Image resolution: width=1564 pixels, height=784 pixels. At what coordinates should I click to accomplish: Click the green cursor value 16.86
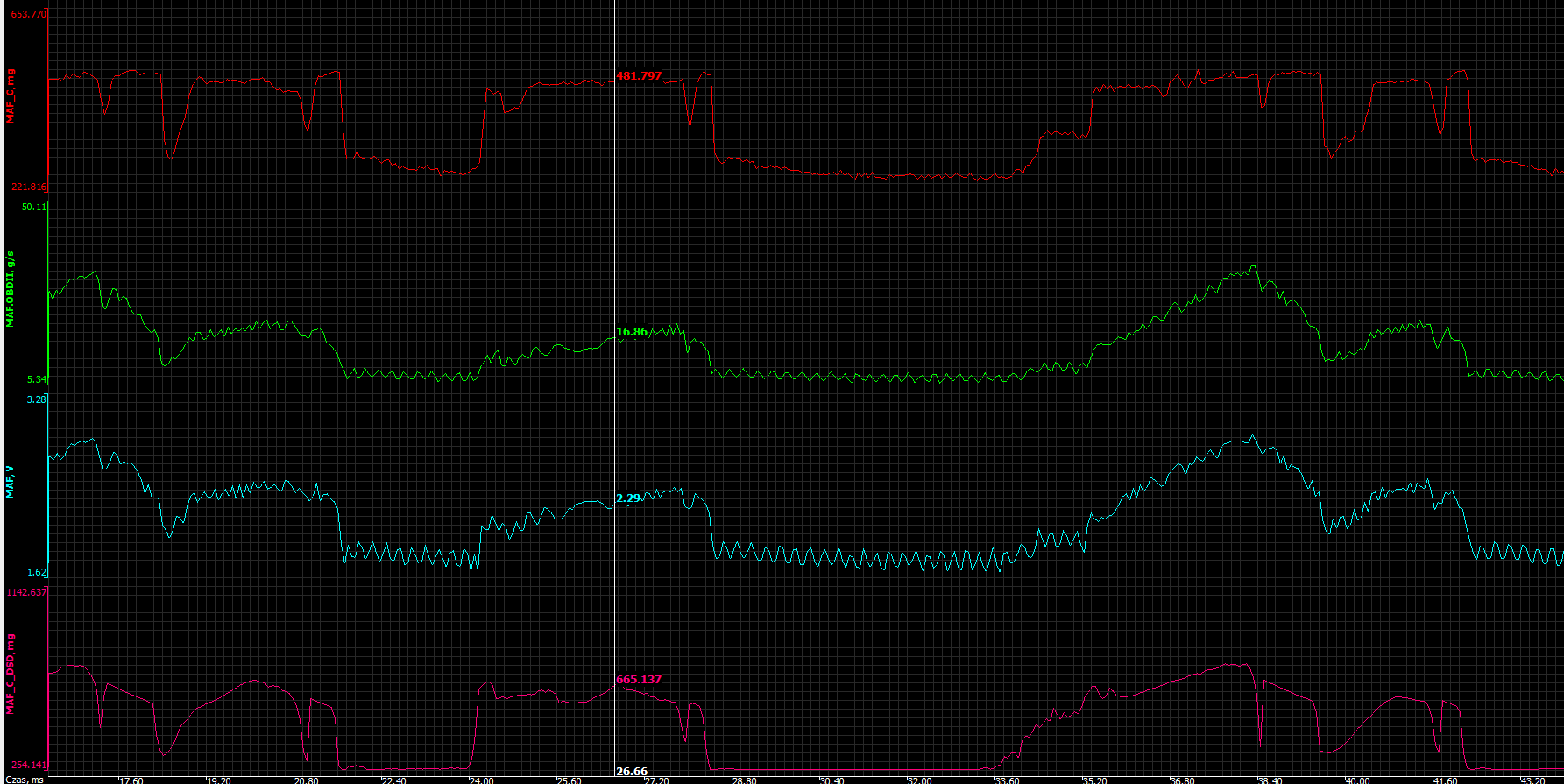point(632,332)
